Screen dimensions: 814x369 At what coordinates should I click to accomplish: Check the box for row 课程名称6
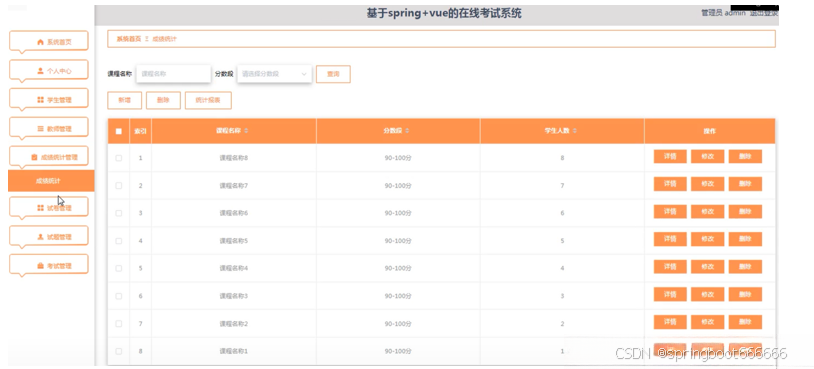pyautogui.click(x=118, y=213)
